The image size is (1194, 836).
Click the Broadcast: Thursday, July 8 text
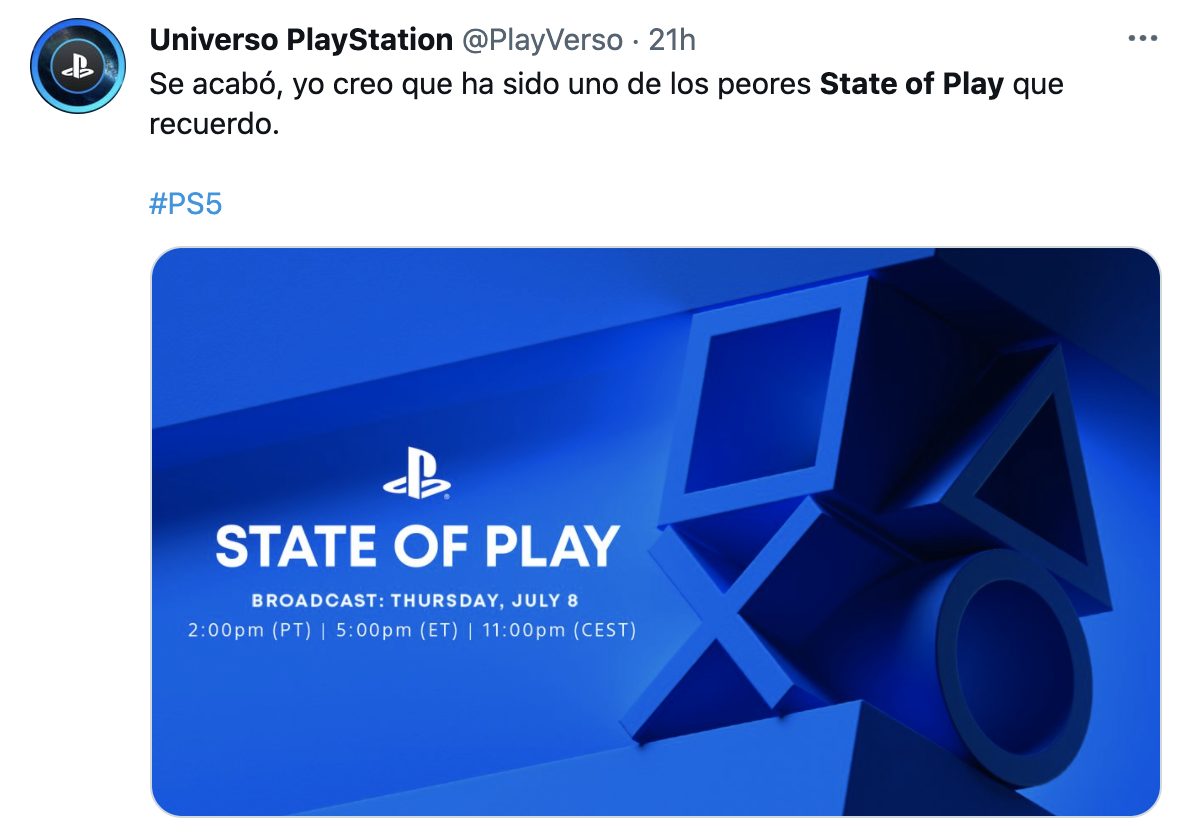click(415, 601)
